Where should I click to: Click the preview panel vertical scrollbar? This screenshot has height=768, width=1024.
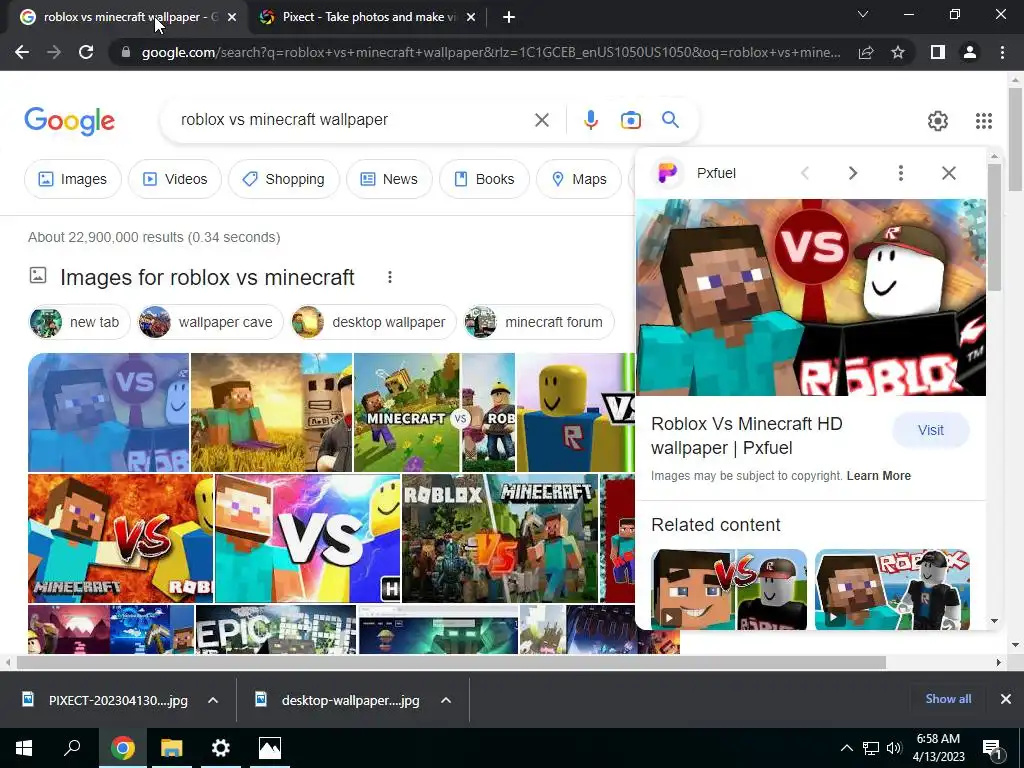pyautogui.click(x=994, y=227)
